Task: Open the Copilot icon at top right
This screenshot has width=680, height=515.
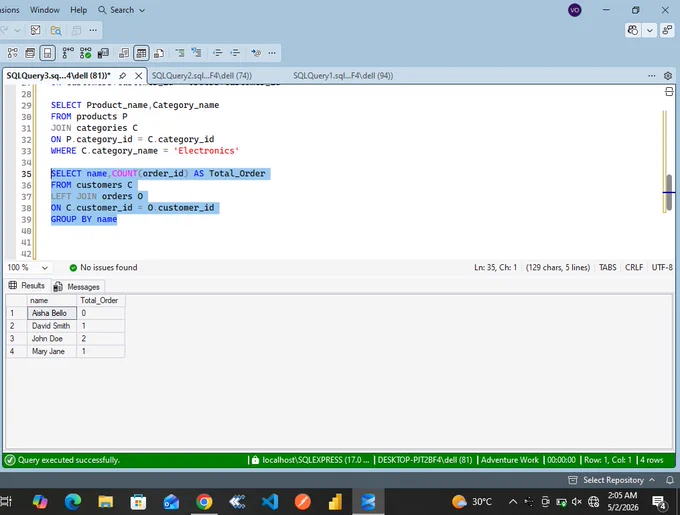Action: 633,30
